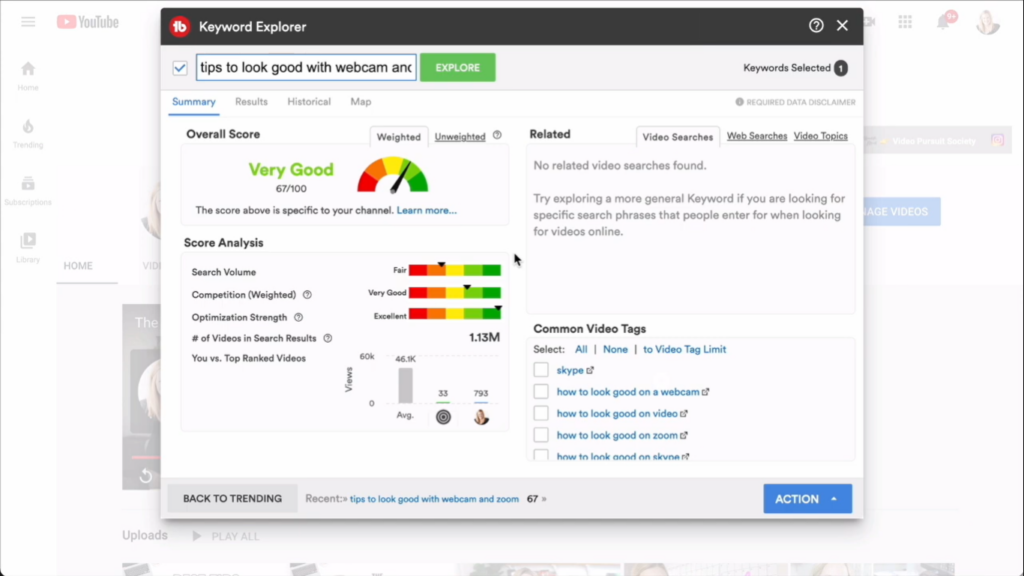Open Library in YouTube sidebar
Screen dimensions: 1024x576
click(28, 248)
